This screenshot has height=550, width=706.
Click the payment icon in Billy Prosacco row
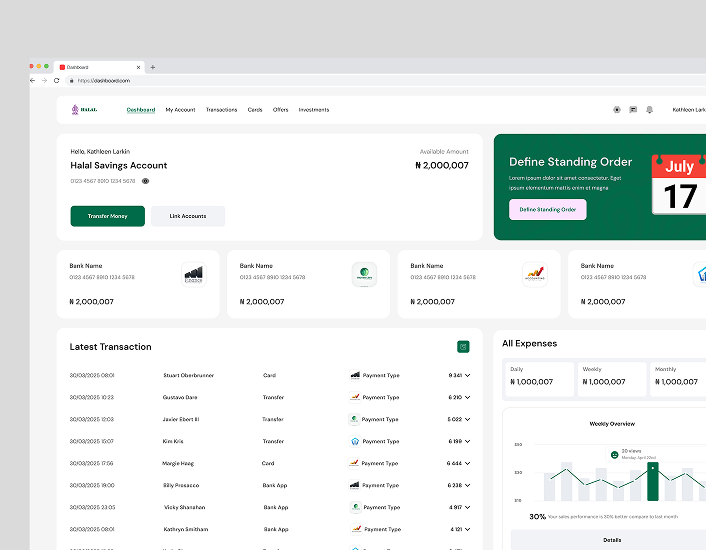click(355, 485)
